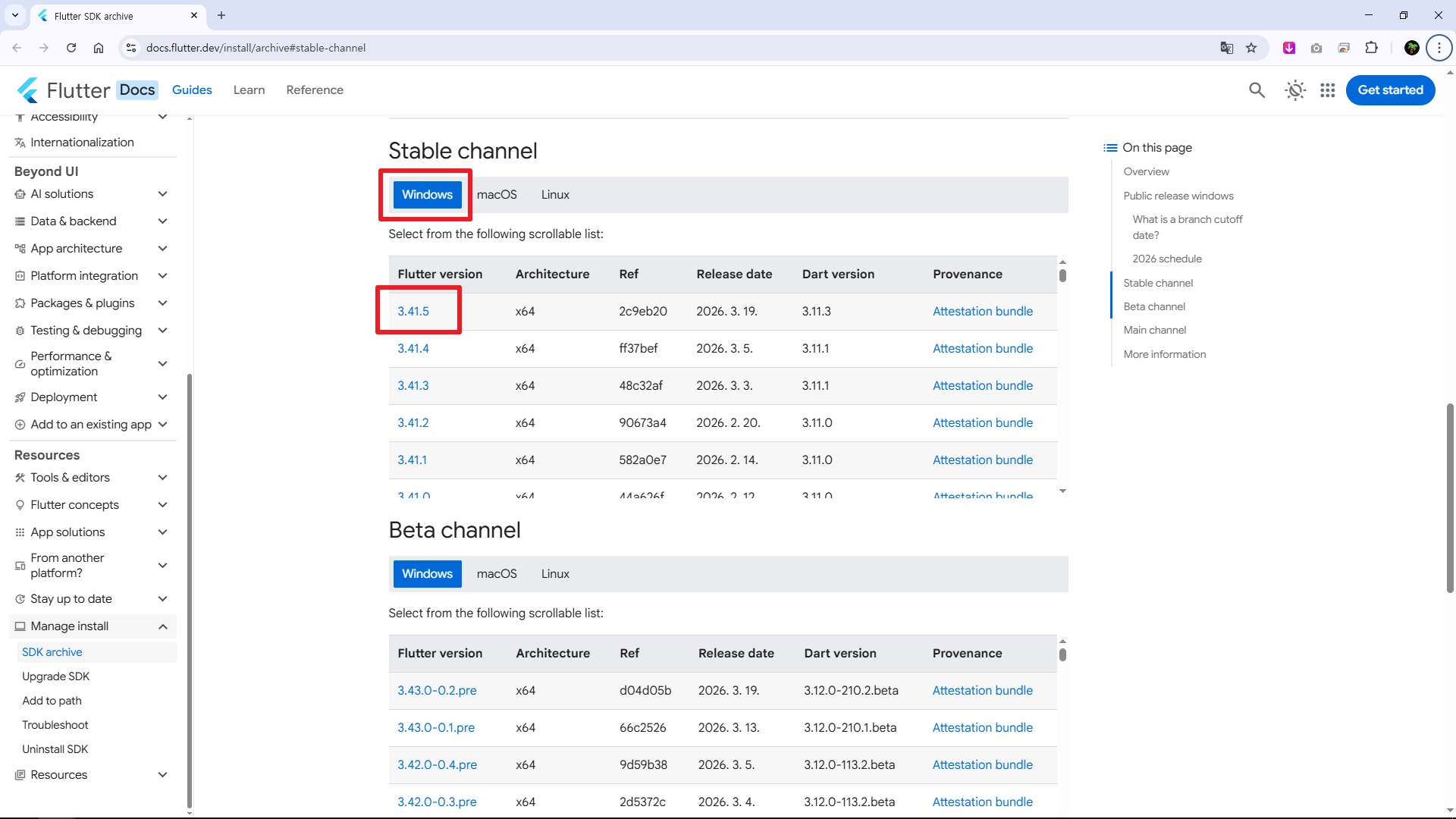Select macOS tab under Stable channel

497,195
